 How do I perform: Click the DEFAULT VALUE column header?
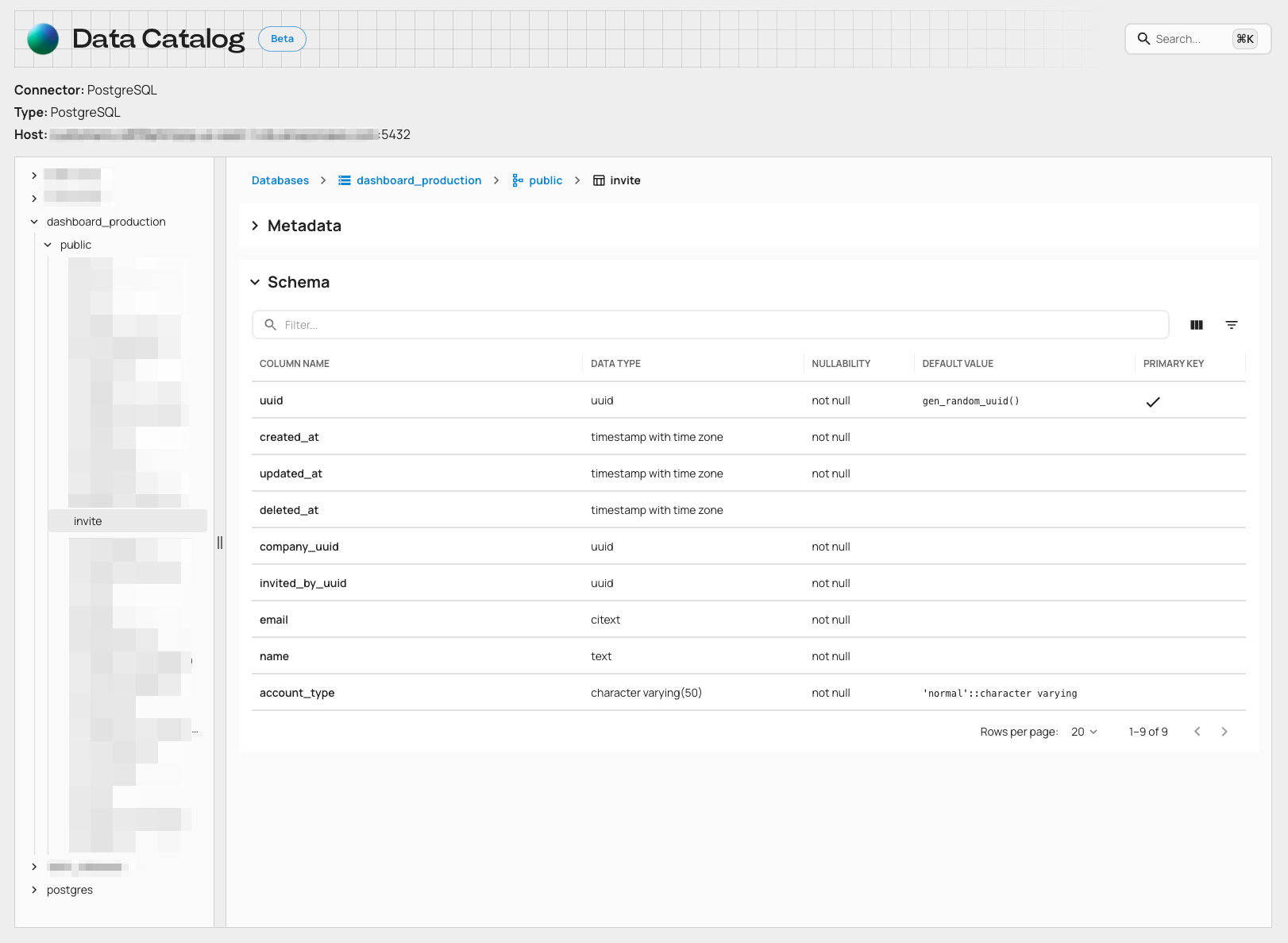point(958,364)
